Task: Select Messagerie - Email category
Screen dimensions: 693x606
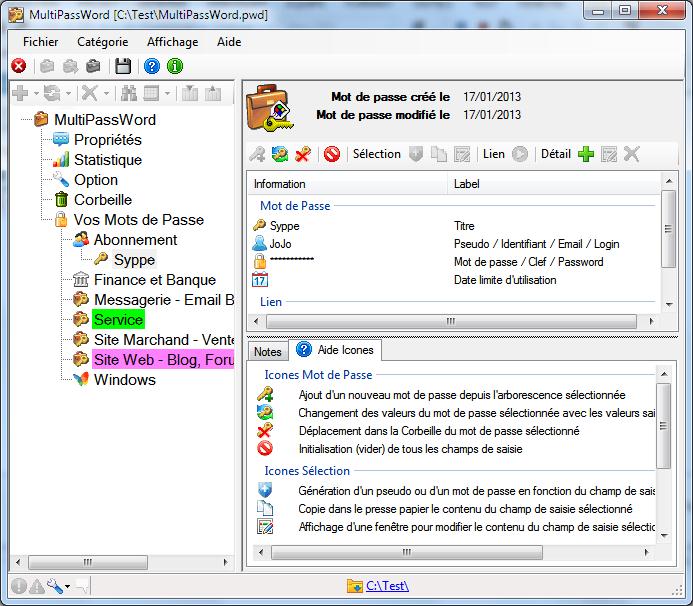Action: coord(164,300)
